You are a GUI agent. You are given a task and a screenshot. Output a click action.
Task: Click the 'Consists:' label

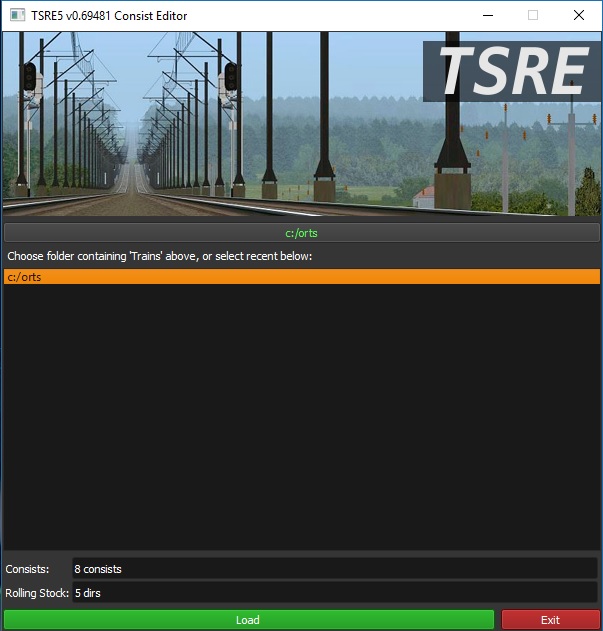(x=27, y=569)
